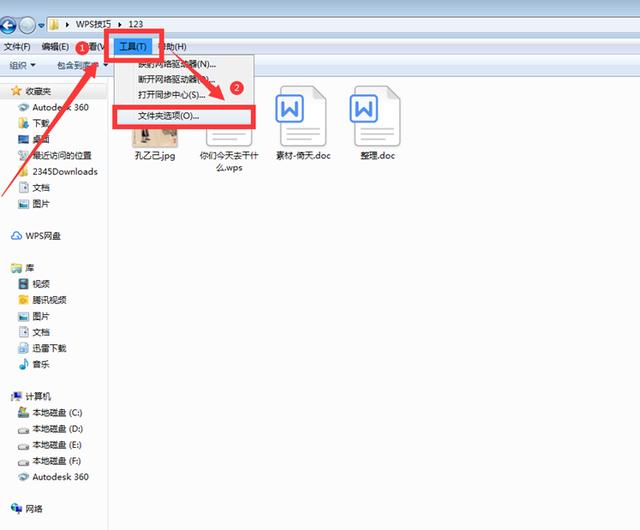Viewport: 640px width, 530px height.
Task: Click the 整理.doc file name label
Action: [x=378, y=156]
